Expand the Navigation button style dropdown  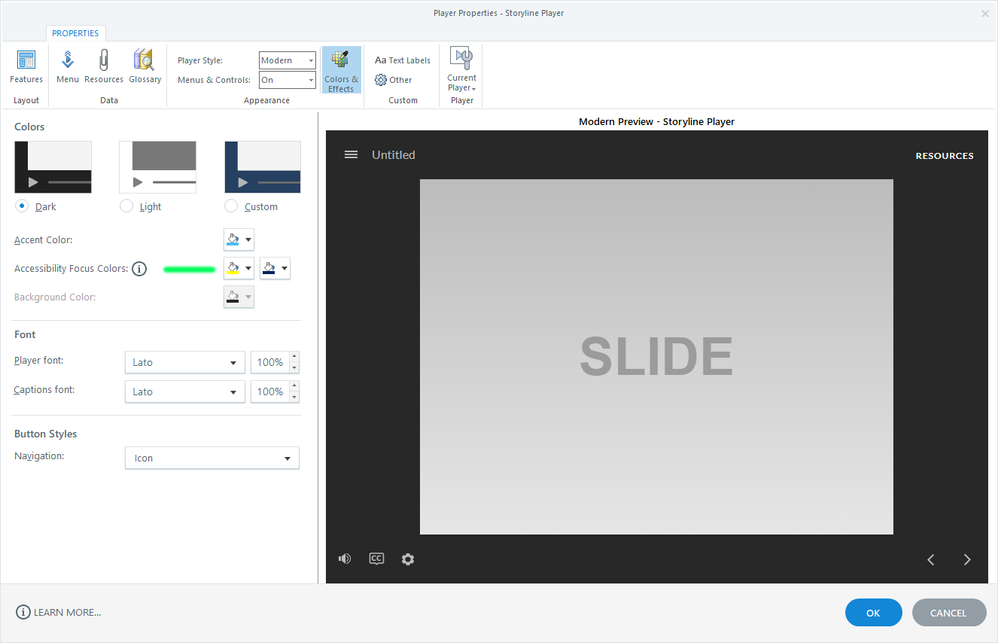click(x=212, y=458)
